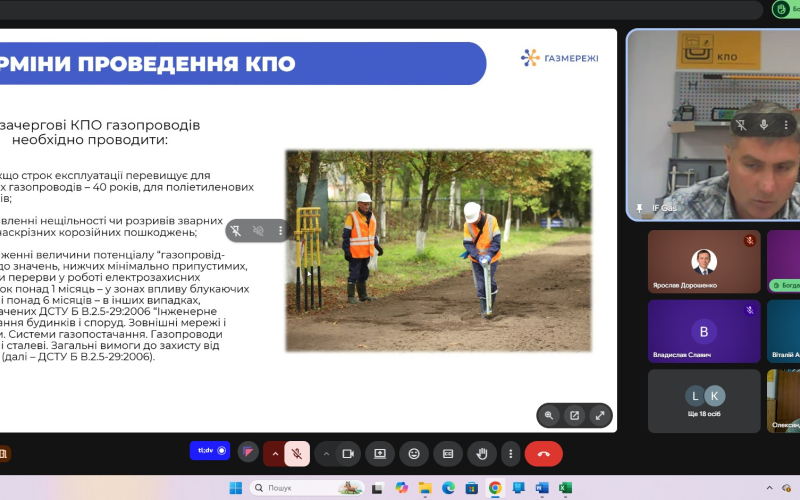Unpin the presentation using the overlay pin icon
Screen dimensions: 800x500
236,231
